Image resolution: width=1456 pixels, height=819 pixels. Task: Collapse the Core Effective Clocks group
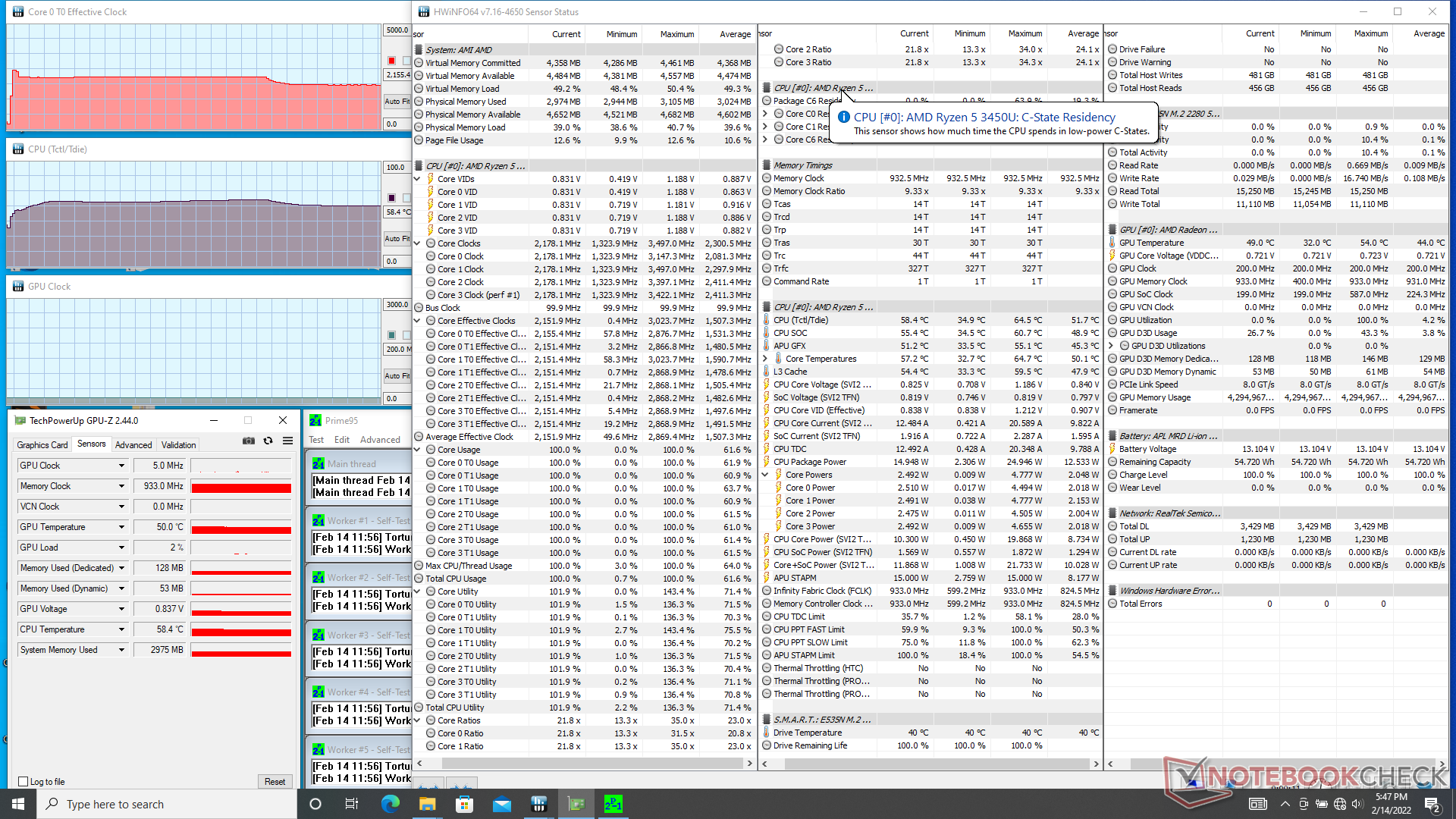418,321
